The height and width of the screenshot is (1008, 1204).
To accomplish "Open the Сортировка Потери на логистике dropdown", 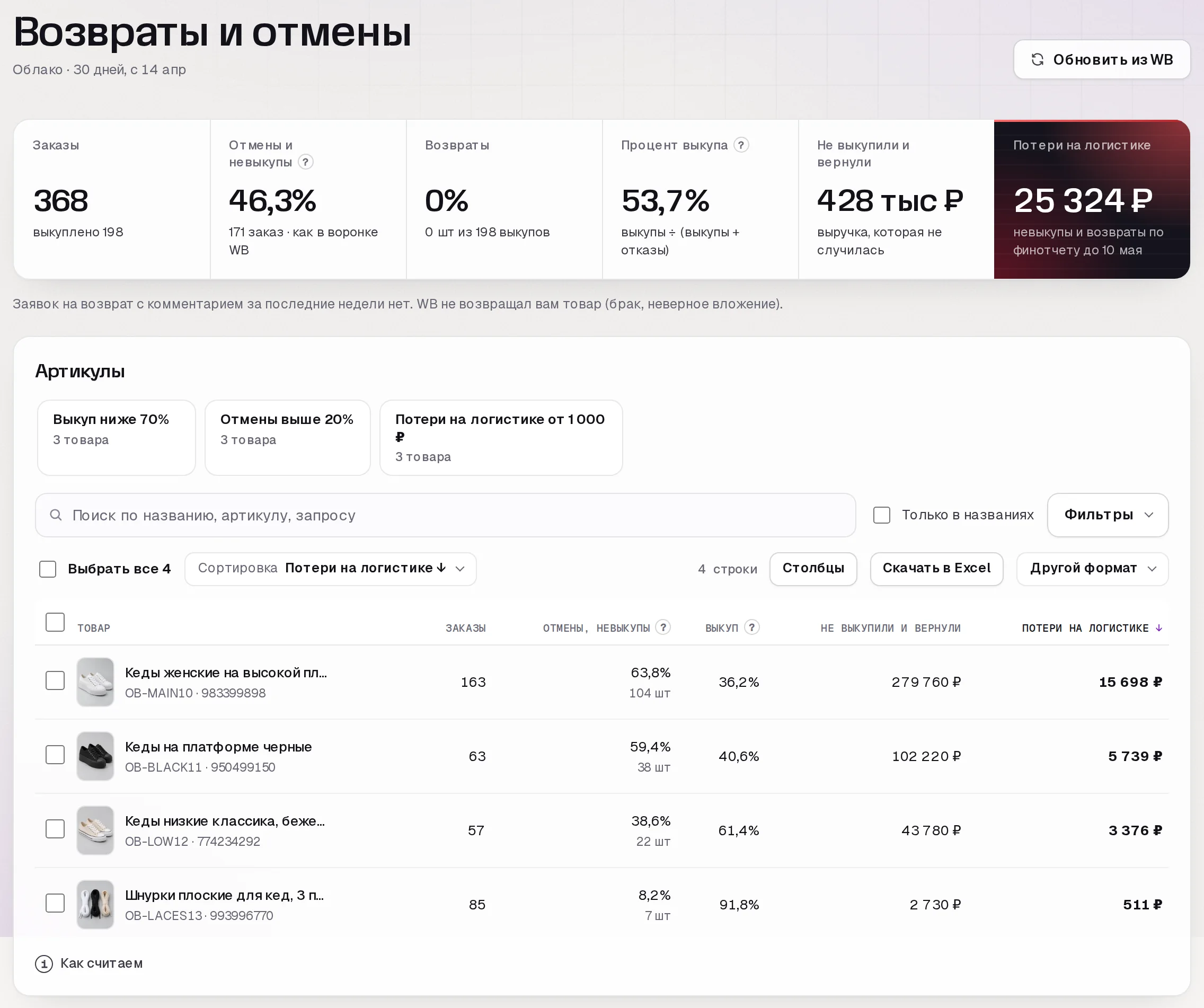I will click(x=330, y=569).
